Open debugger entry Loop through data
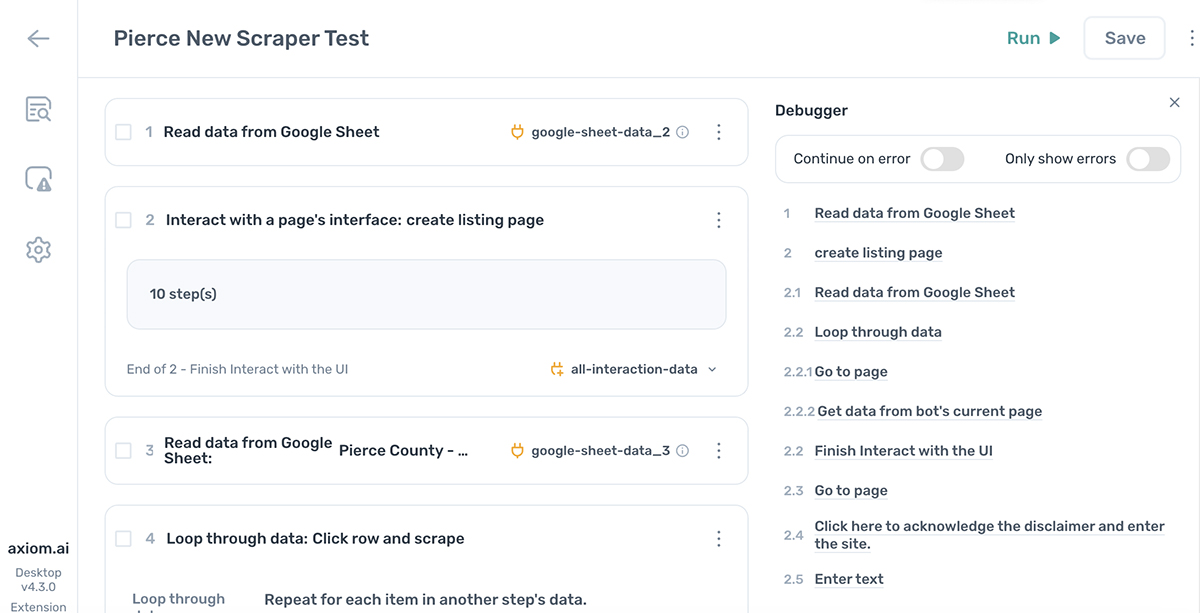This screenshot has width=1200, height=613. coord(878,332)
